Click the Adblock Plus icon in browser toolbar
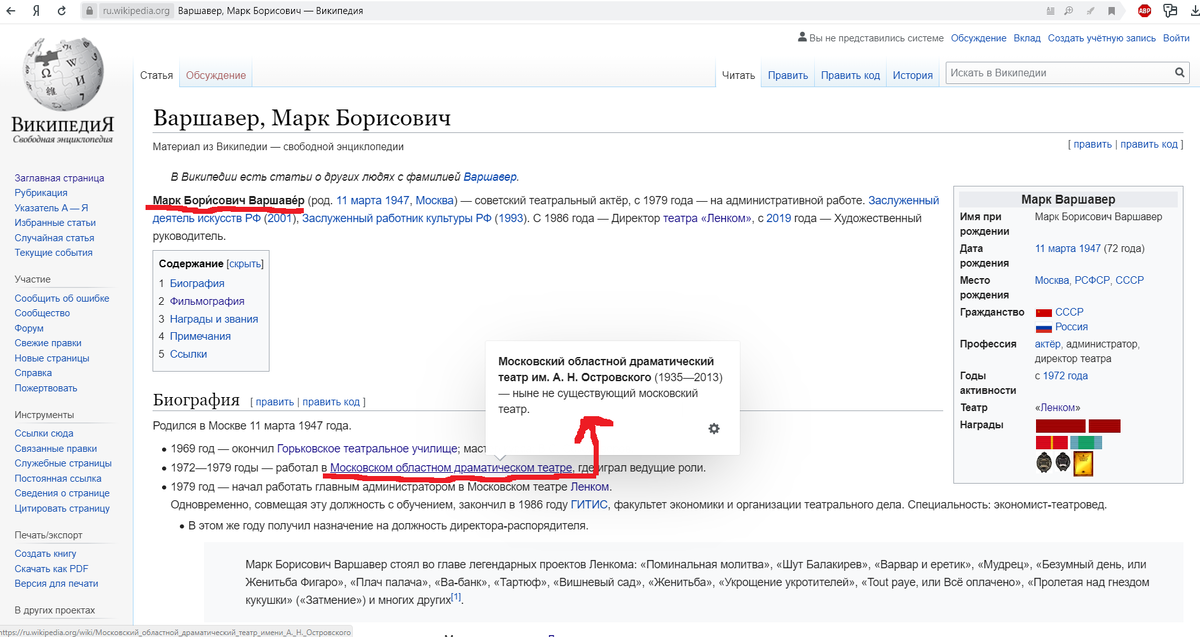This screenshot has height=637, width=1200. point(1144,10)
